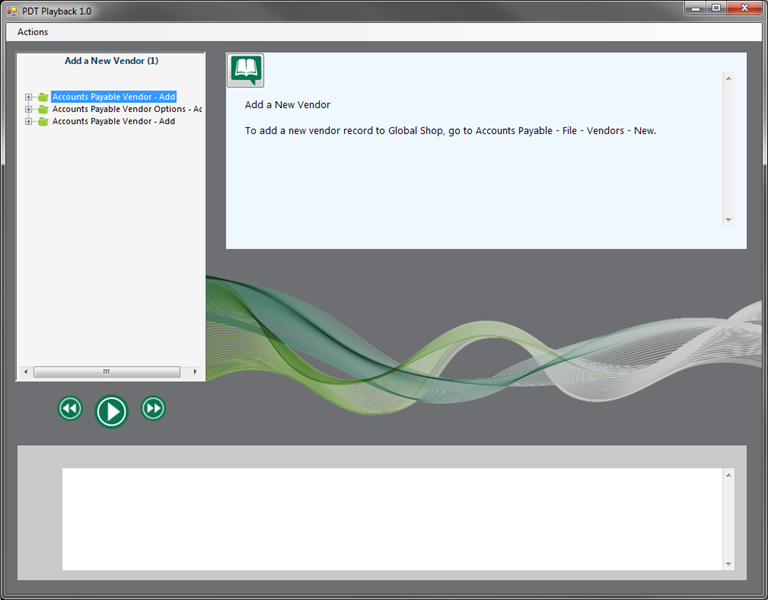Click the green open-book narration icon
Image resolution: width=768 pixels, height=600 pixels.
[245, 71]
